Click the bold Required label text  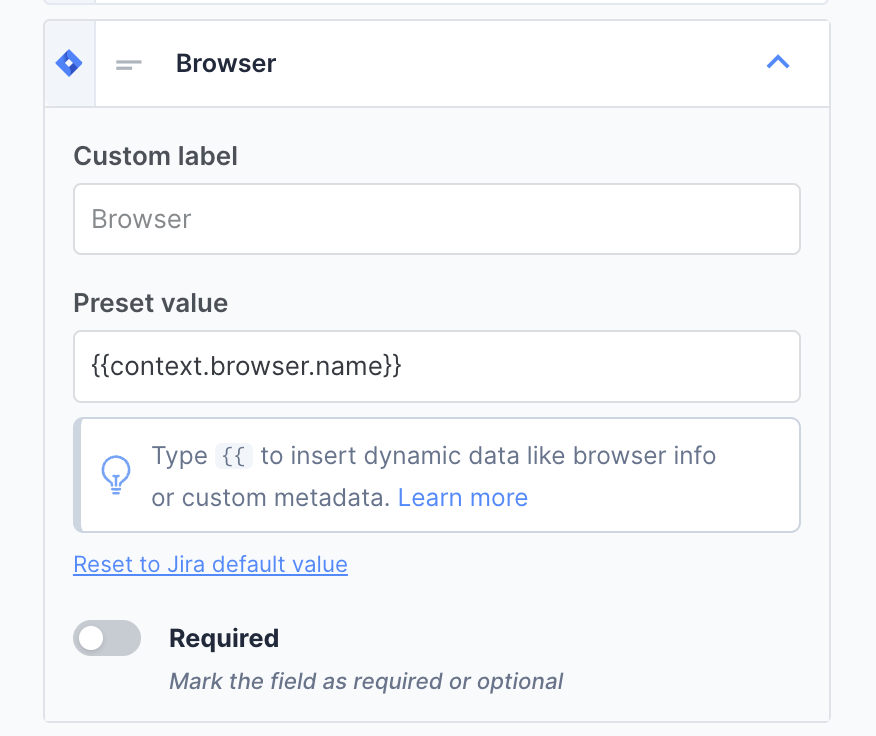click(224, 638)
